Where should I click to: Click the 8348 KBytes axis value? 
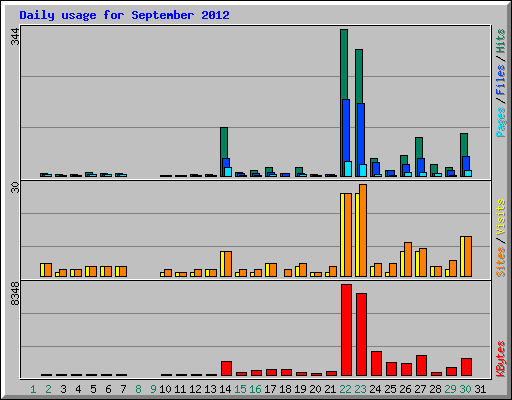(x=15, y=294)
